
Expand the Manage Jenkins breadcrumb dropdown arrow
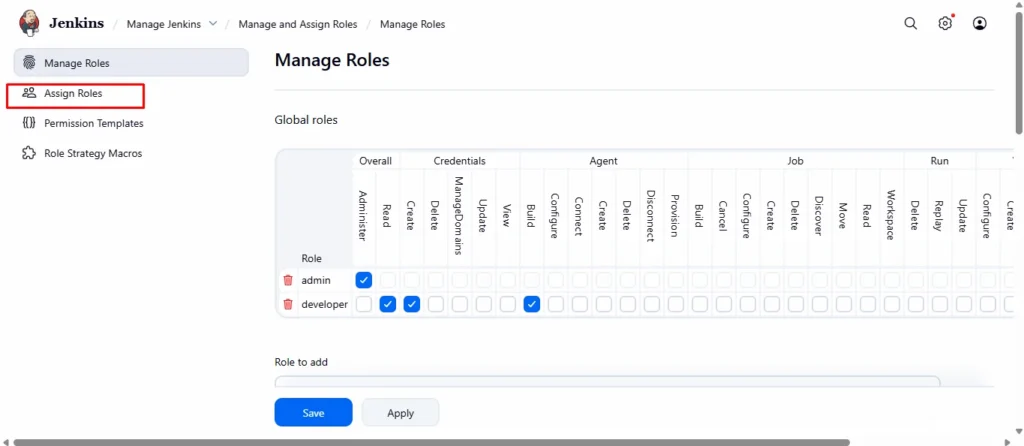[212, 24]
